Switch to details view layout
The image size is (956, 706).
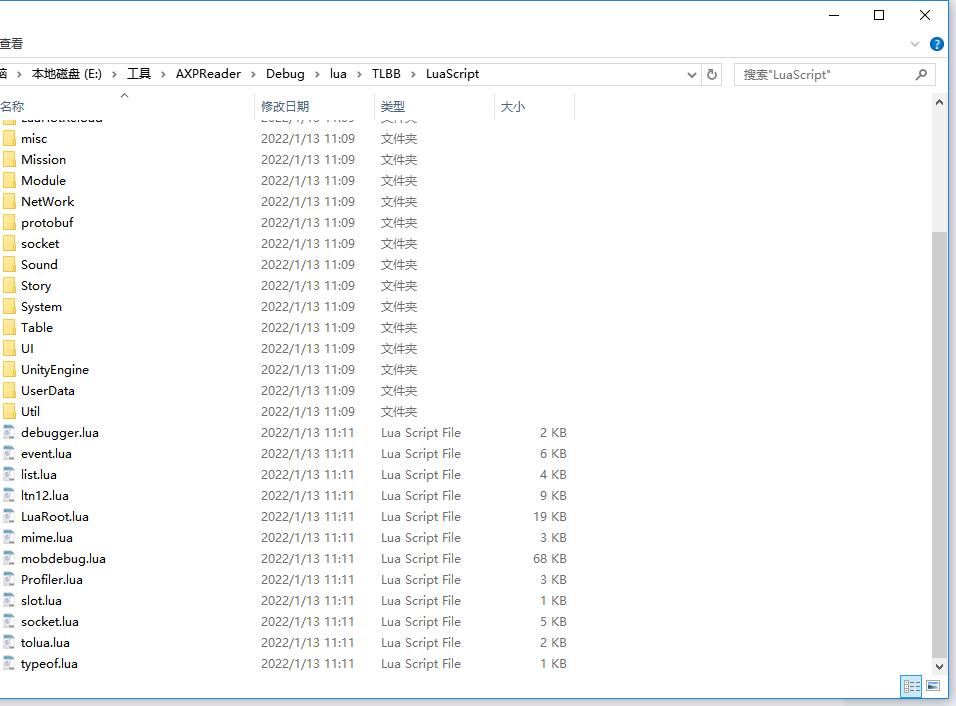point(911,686)
